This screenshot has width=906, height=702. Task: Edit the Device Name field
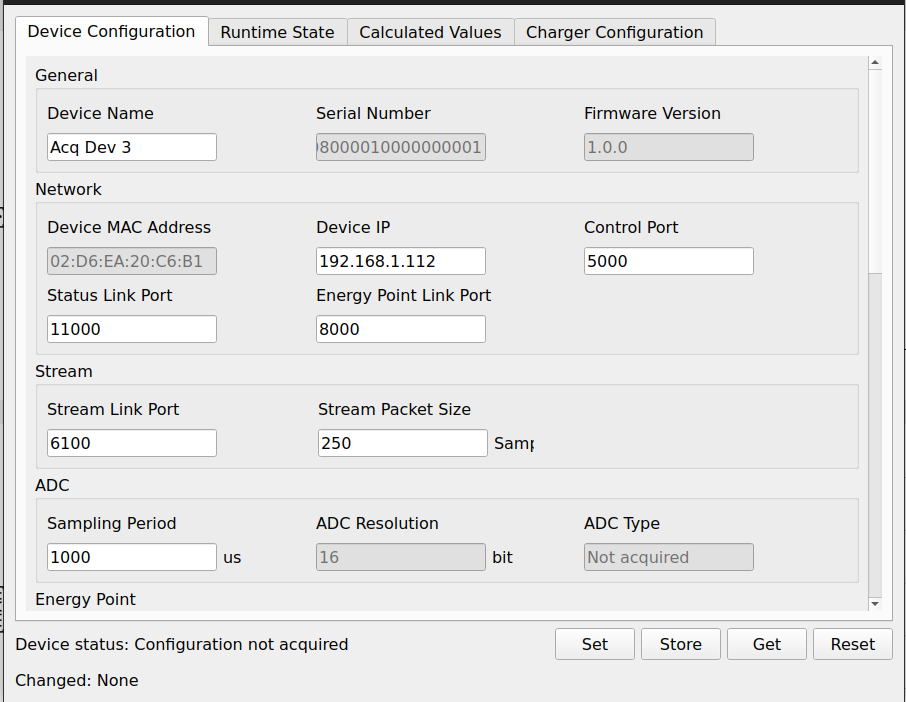pyautogui.click(x=132, y=147)
